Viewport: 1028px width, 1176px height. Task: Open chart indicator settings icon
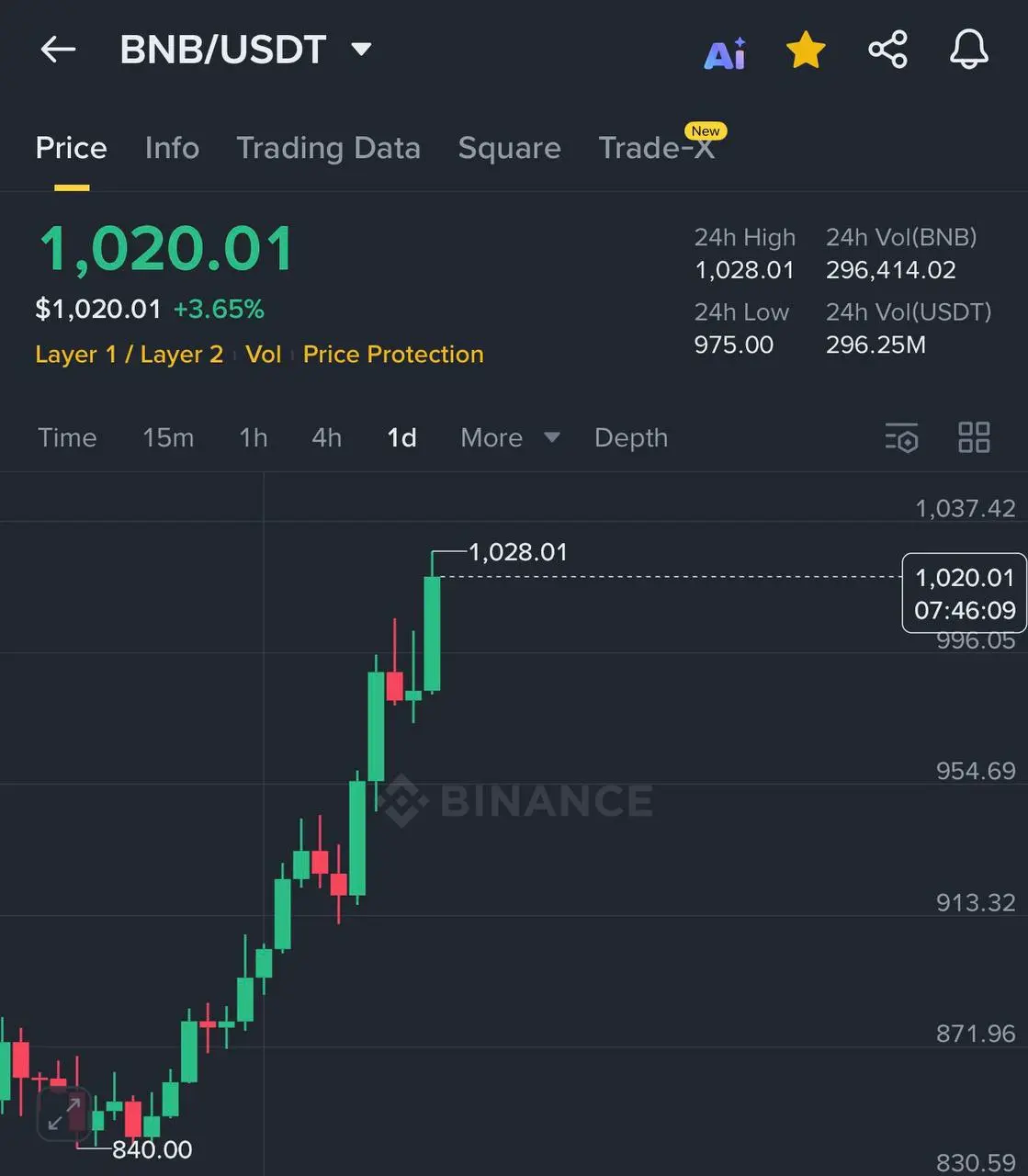click(x=901, y=438)
